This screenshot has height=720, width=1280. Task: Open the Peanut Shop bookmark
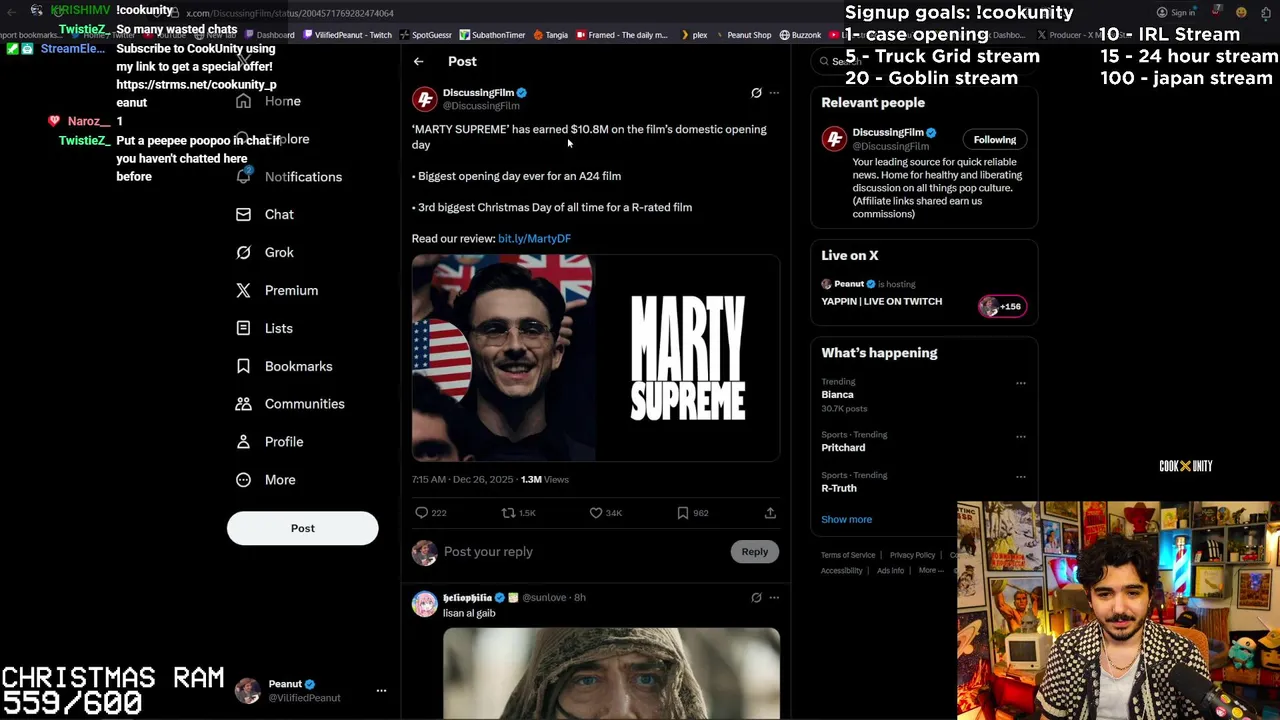pos(743,35)
